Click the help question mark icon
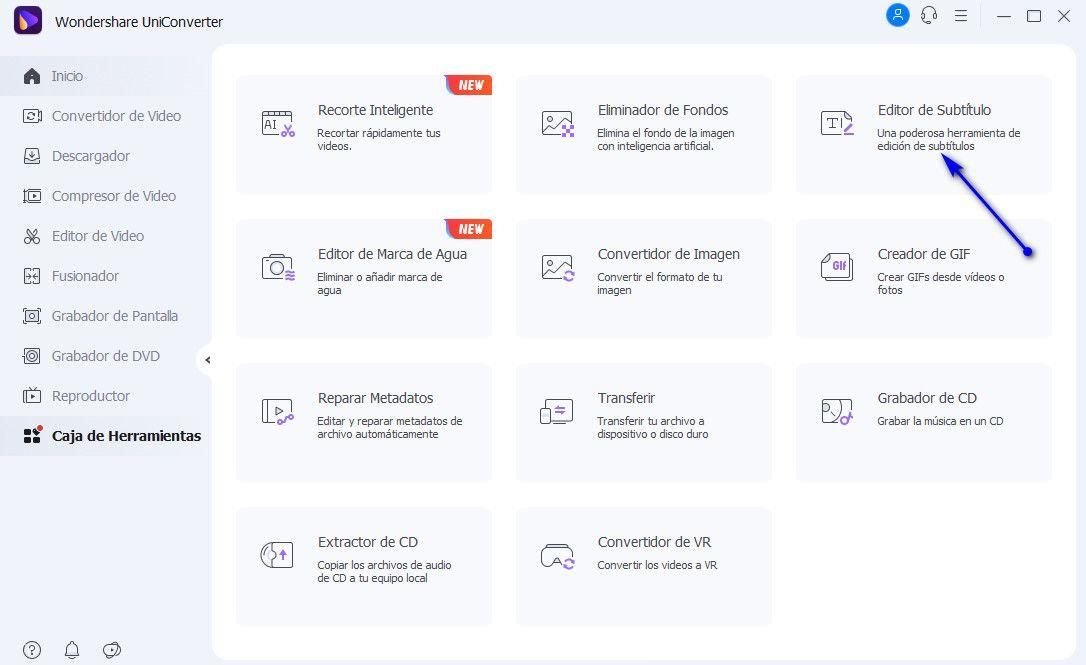The width and height of the screenshot is (1086, 665). point(32,650)
